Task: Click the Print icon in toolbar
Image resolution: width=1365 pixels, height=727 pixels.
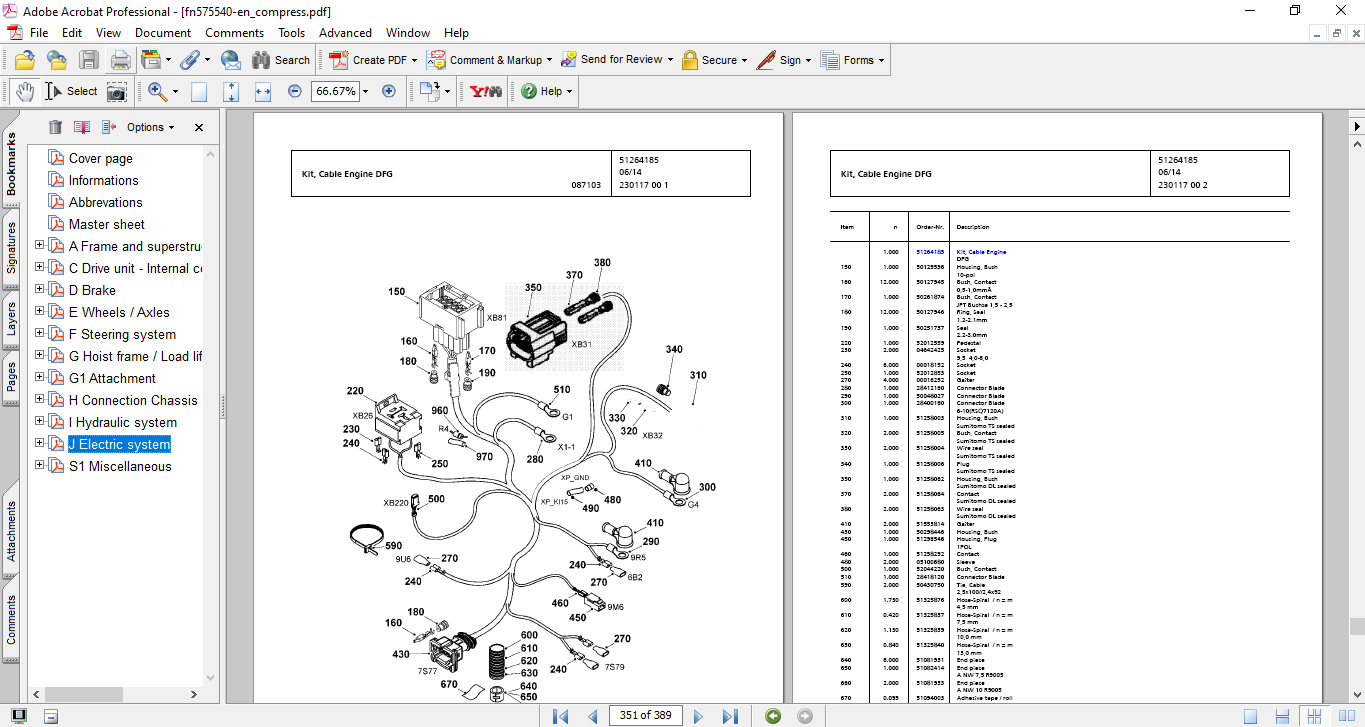Action: (x=120, y=60)
